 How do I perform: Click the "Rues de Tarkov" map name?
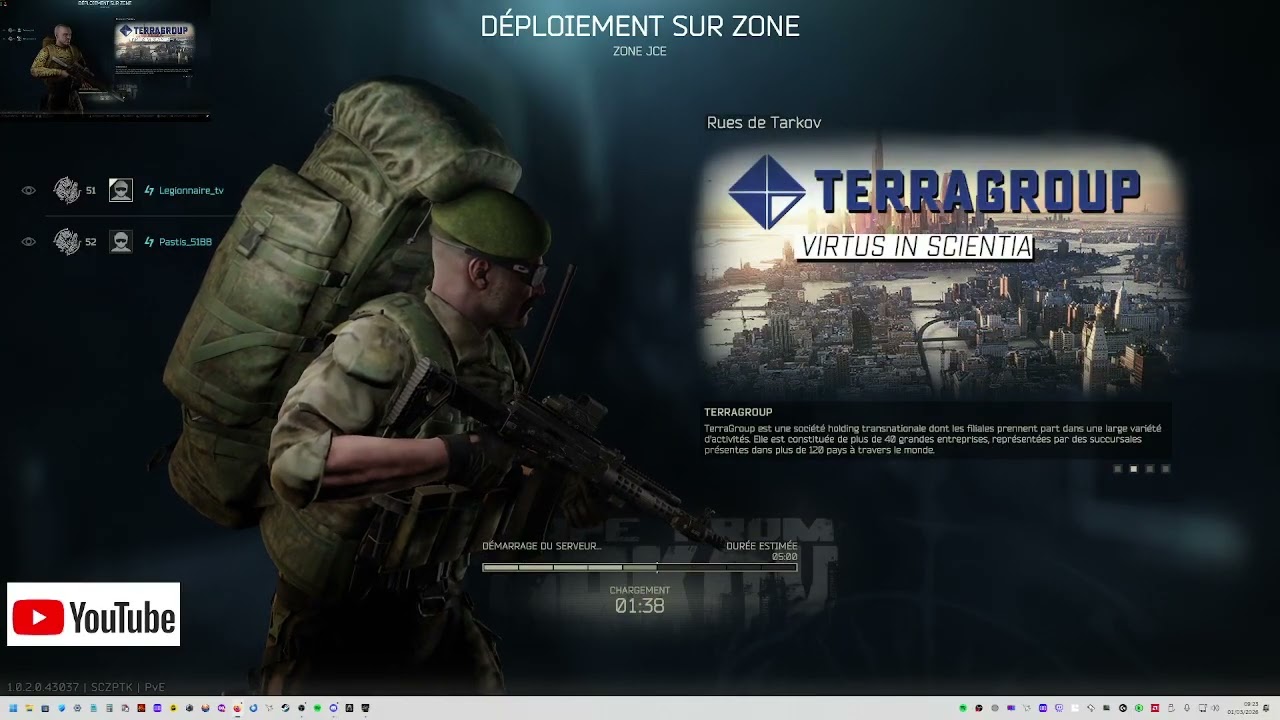764,123
